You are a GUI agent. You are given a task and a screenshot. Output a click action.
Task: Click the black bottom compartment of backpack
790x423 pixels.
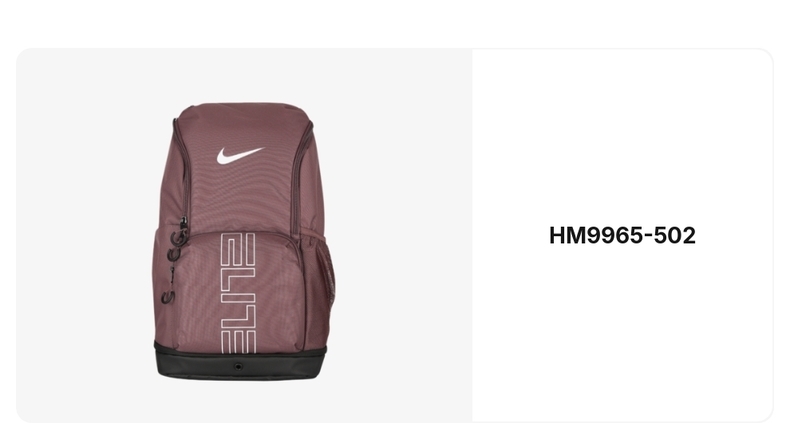click(240, 361)
